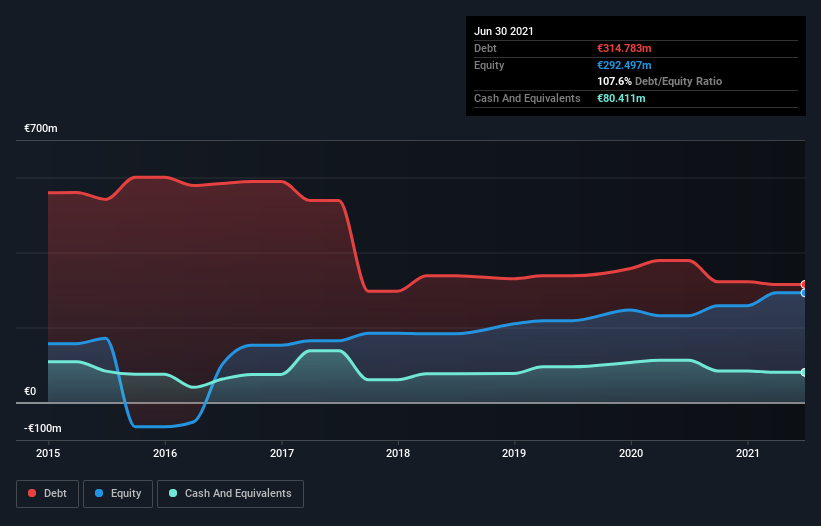The height and width of the screenshot is (526, 821).
Task: Toggle the Equity series legend button
Action: click(118, 494)
